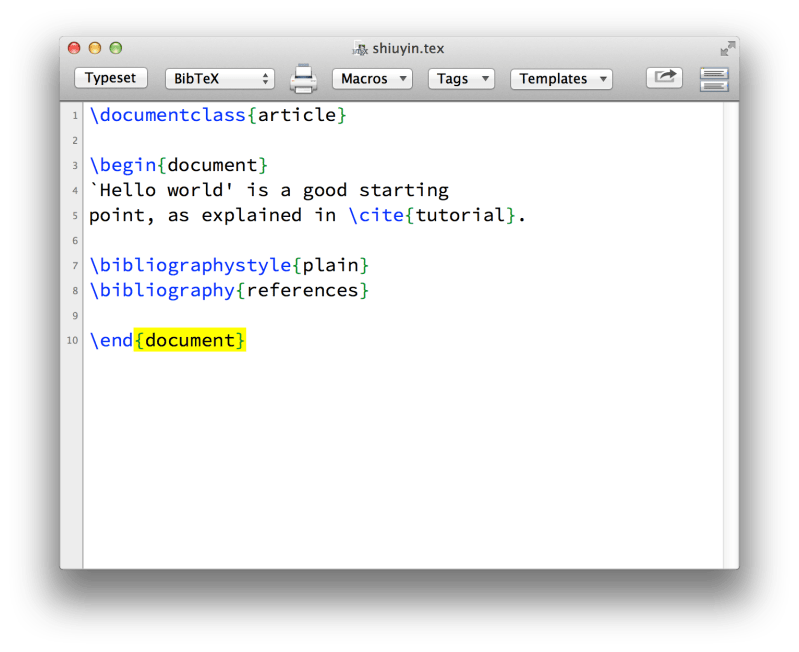This screenshot has width=799, height=652.
Task: Open the Tags dropdown menu
Action: pos(461,79)
